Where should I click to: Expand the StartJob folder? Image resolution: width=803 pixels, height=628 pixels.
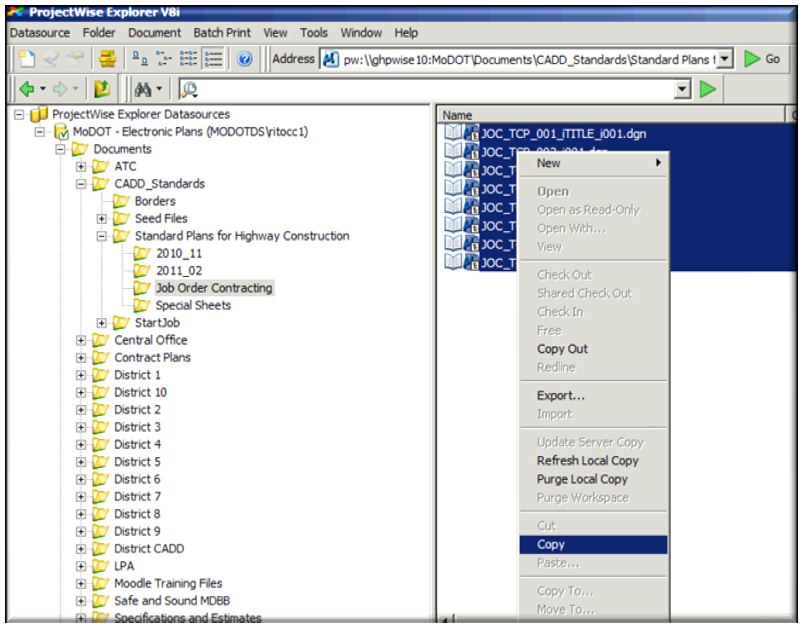[101, 323]
